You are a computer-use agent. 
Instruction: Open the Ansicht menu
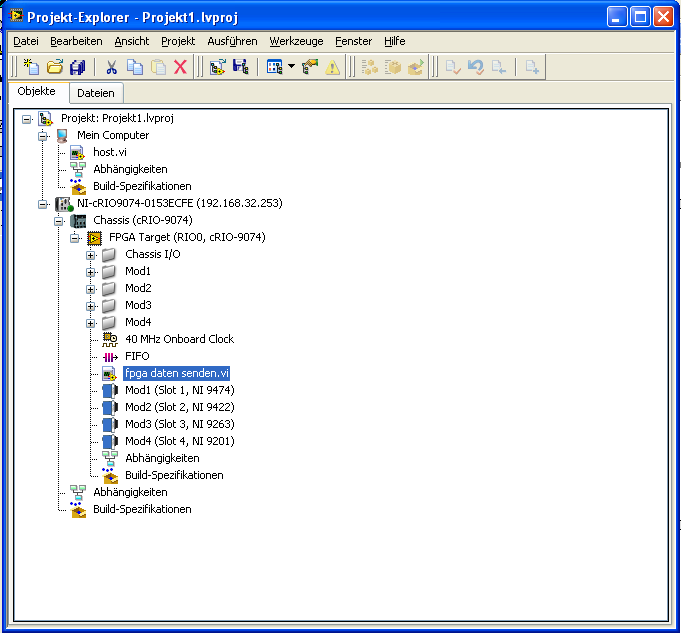pos(132,41)
